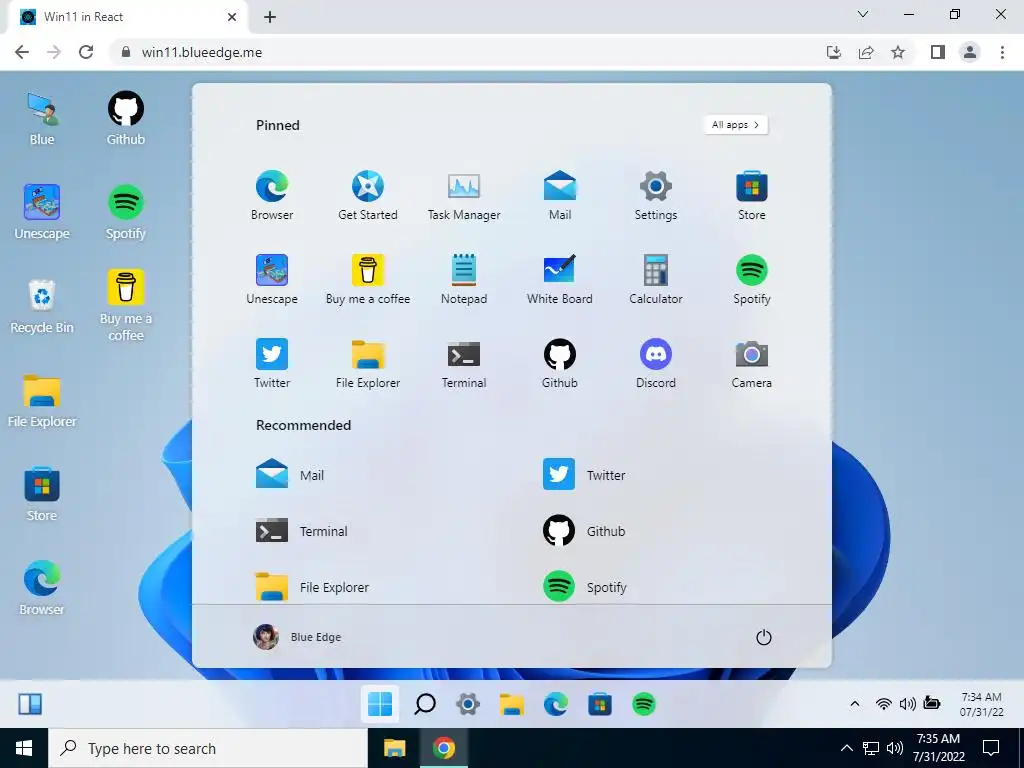Click the battery icon in Win11 tray
The height and width of the screenshot is (768, 1024).
(x=932, y=703)
